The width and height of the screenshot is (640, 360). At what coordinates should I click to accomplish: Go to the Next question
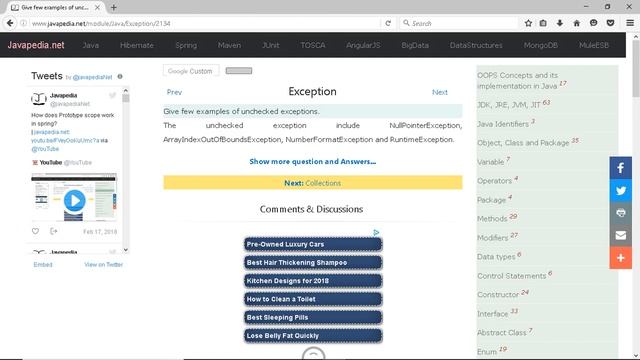(x=440, y=92)
